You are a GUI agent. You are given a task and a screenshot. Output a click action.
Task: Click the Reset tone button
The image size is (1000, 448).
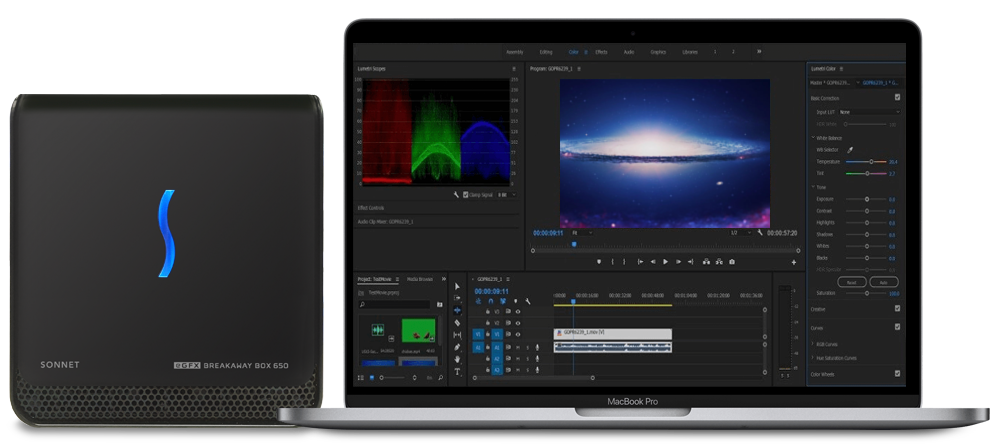coord(851,282)
